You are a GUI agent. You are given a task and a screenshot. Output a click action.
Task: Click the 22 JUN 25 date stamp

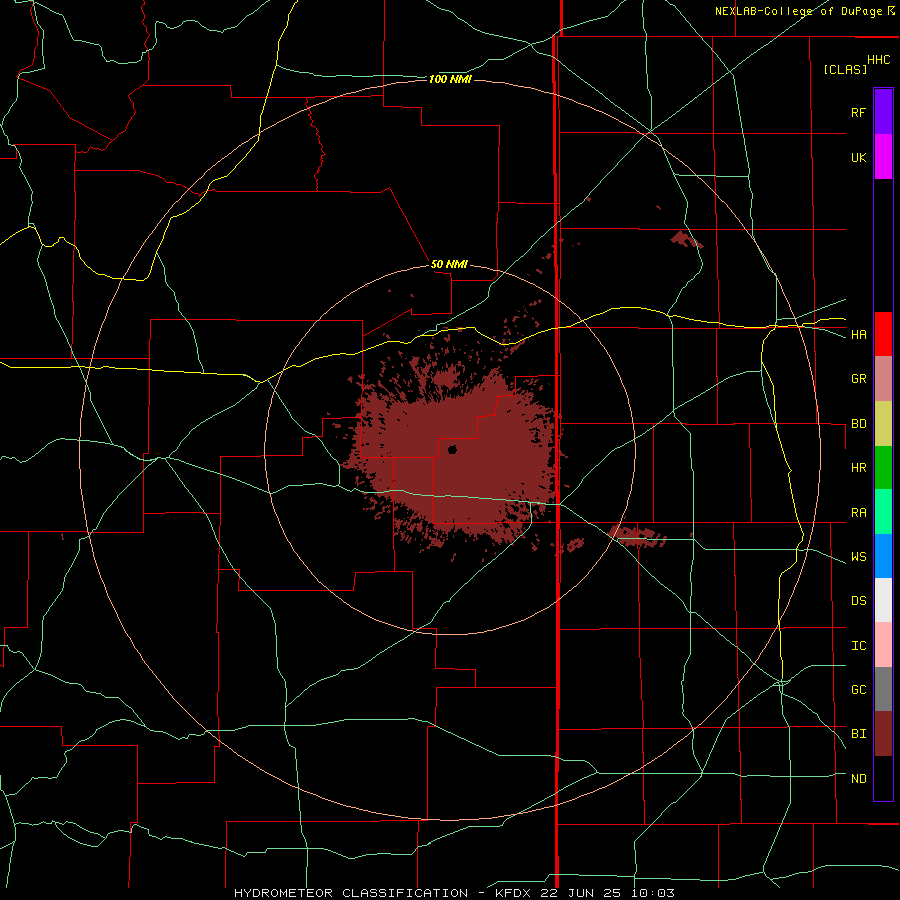pos(585,893)
